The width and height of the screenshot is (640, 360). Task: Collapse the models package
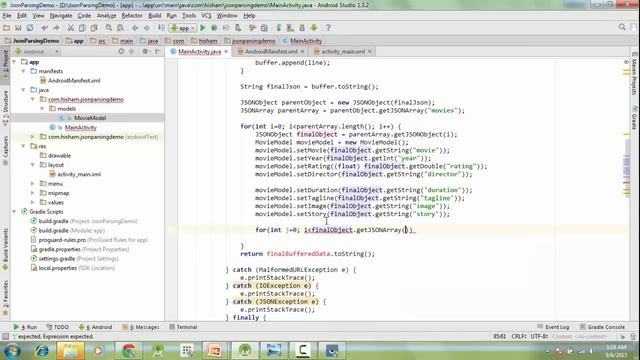tap(42, 109)
